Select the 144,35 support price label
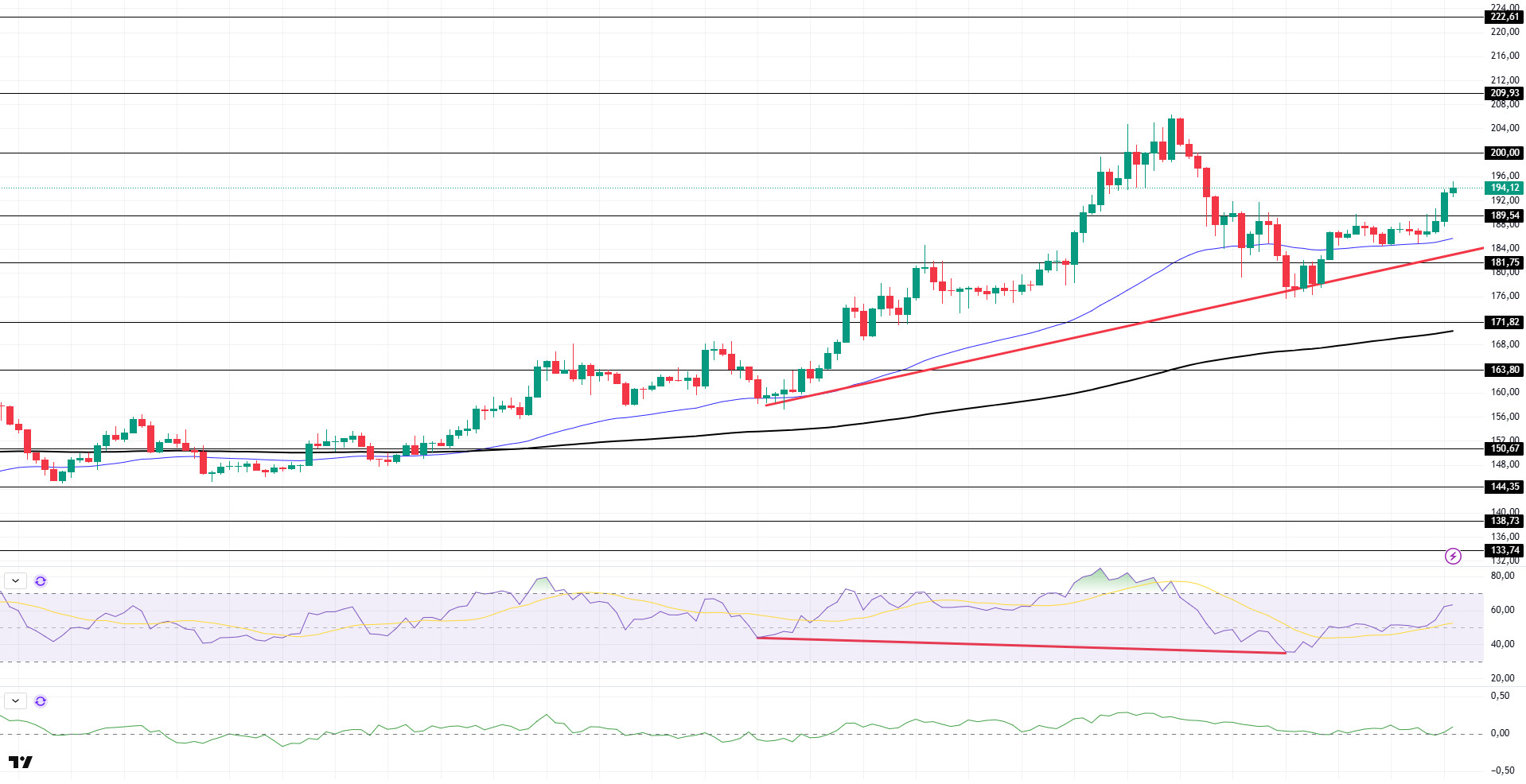Image resolution: width=1526 pixels, height=784 pixels. 1504,487
